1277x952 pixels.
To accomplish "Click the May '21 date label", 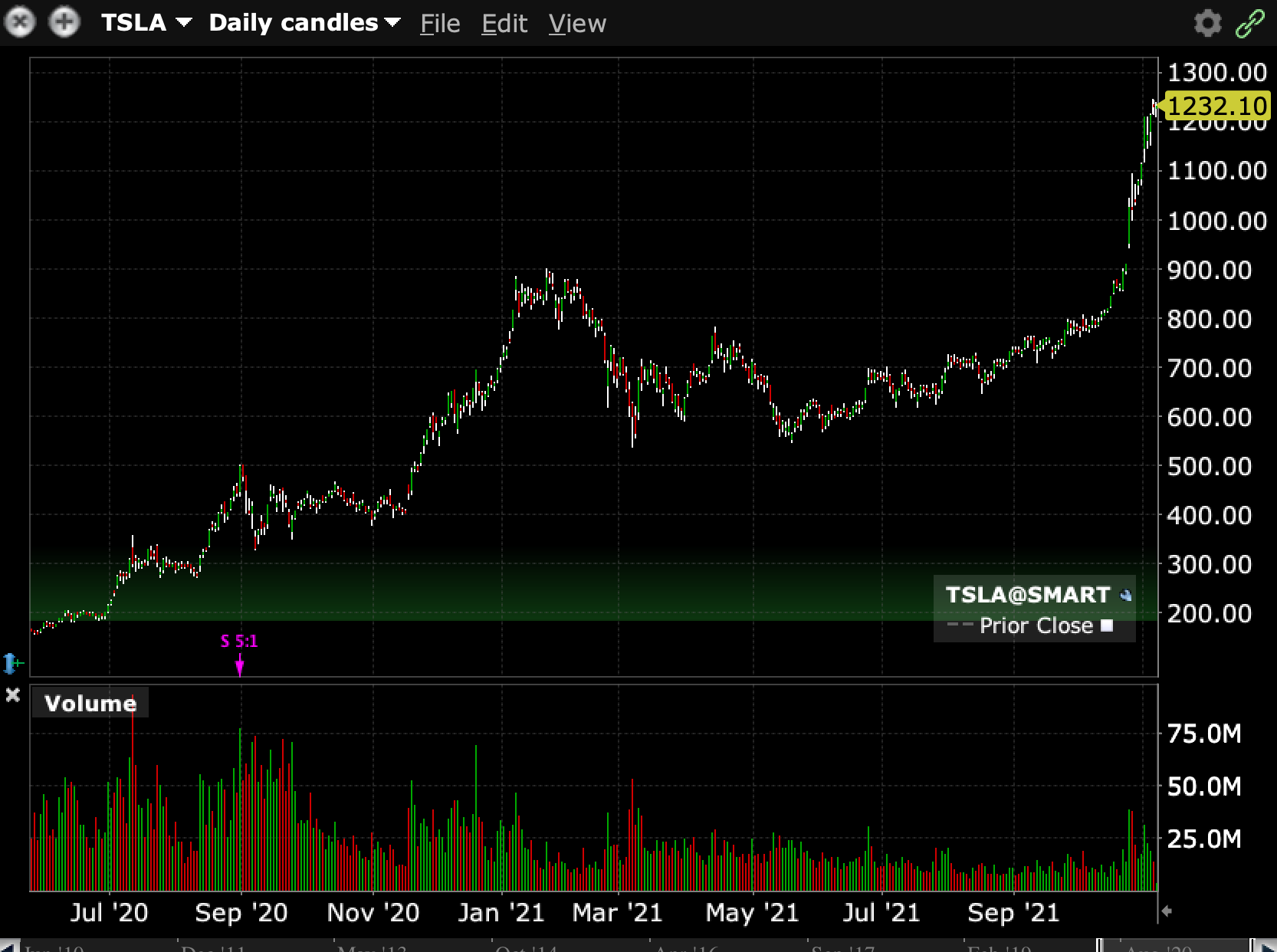I will tap(752, 913).
